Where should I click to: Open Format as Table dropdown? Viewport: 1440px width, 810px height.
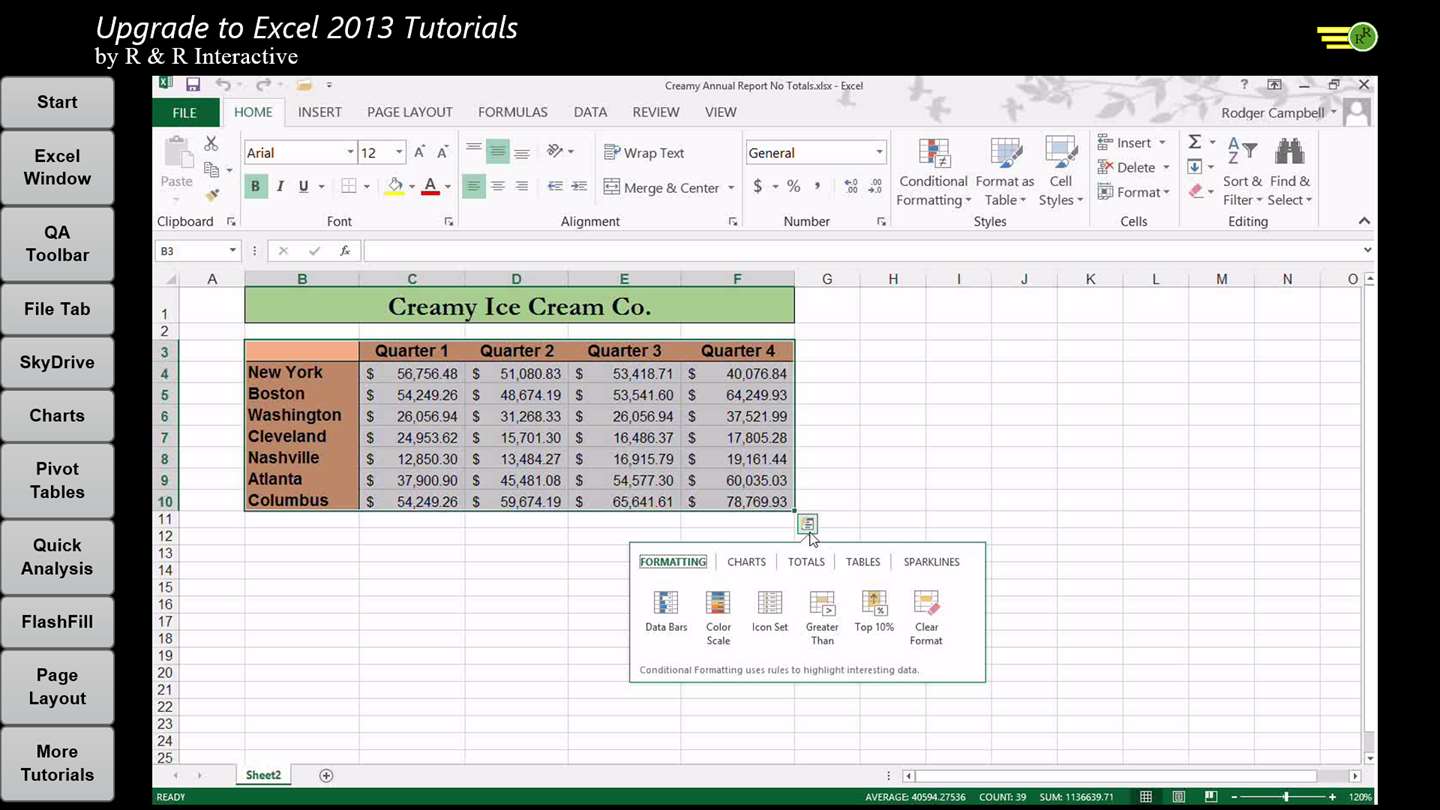1004,172
